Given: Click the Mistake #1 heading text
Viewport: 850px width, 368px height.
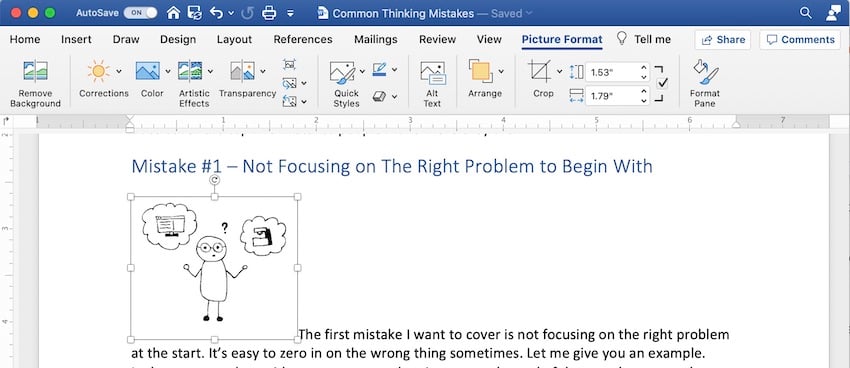Looking at the screenshot, I should click(x=392, y=166).
